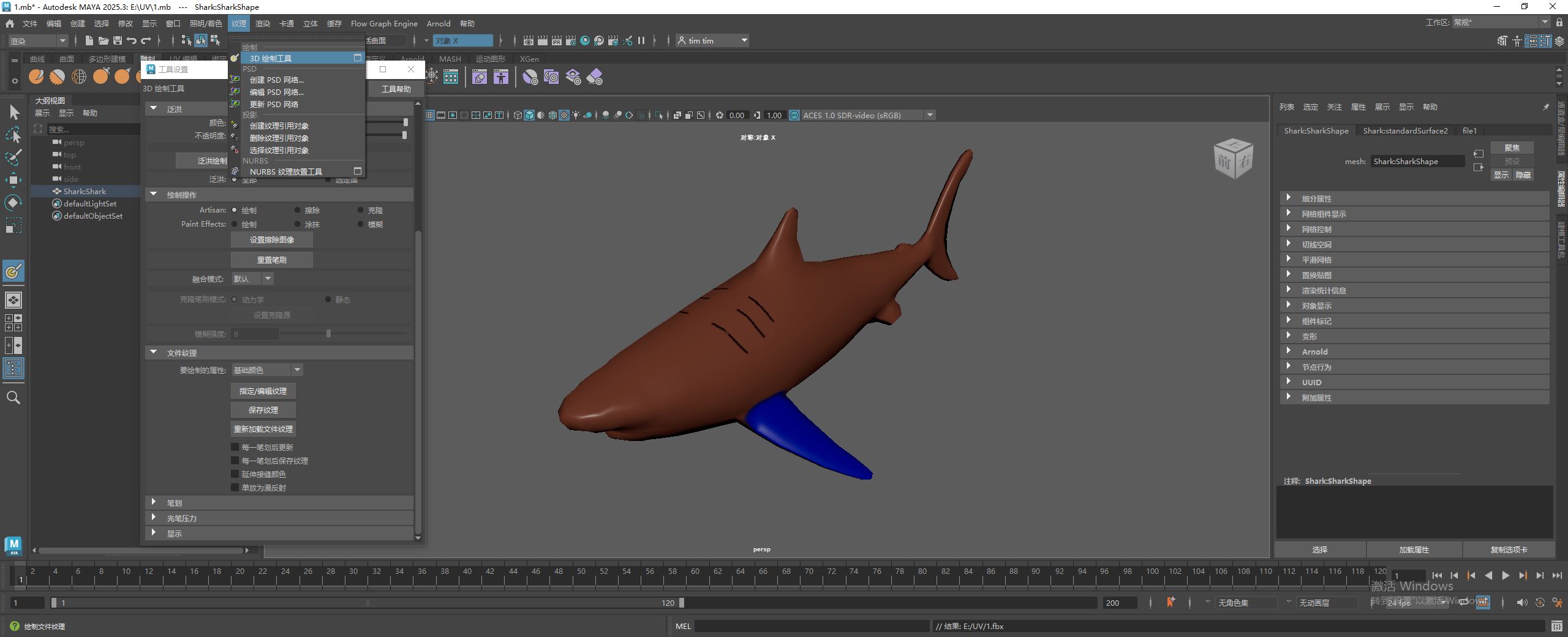
Task: Click the 保存纹理 button
Action: coord(263,410)
